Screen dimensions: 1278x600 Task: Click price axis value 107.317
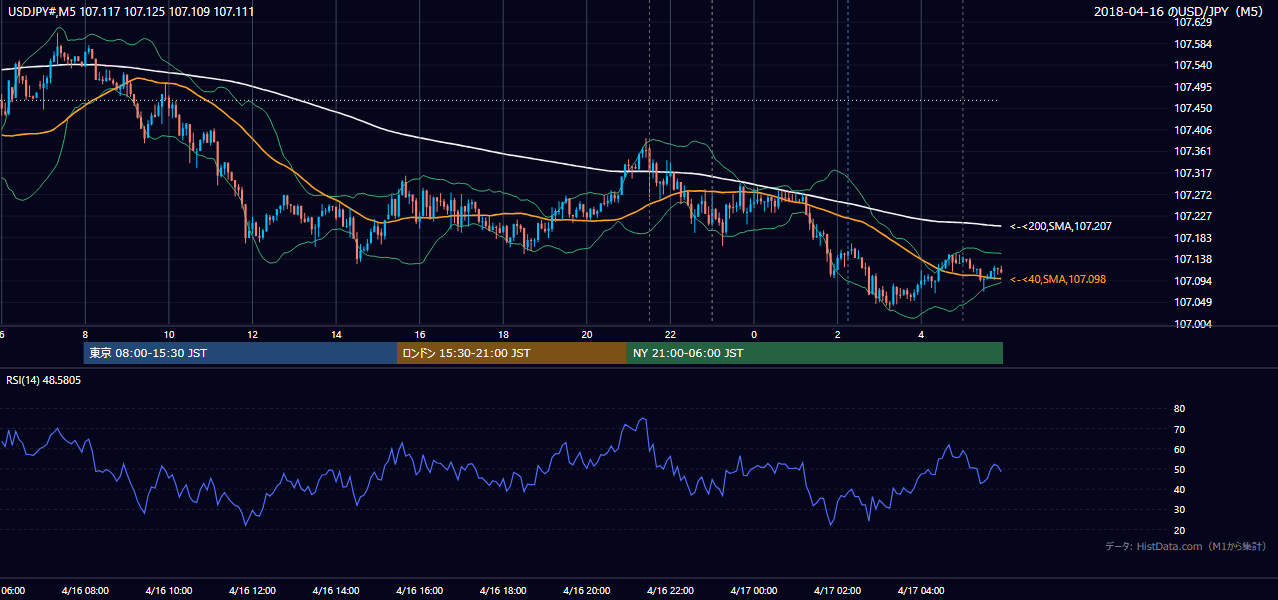click(1192, 173)
